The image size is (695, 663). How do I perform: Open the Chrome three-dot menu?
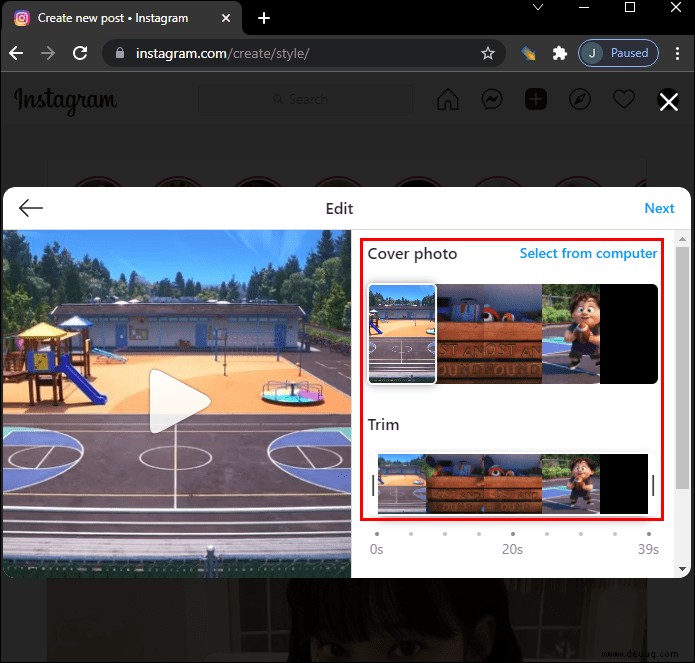[x=677, y=53]
